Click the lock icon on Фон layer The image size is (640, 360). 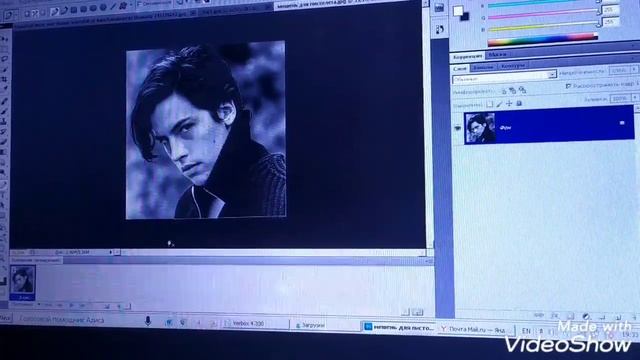[x=622, y=122]
